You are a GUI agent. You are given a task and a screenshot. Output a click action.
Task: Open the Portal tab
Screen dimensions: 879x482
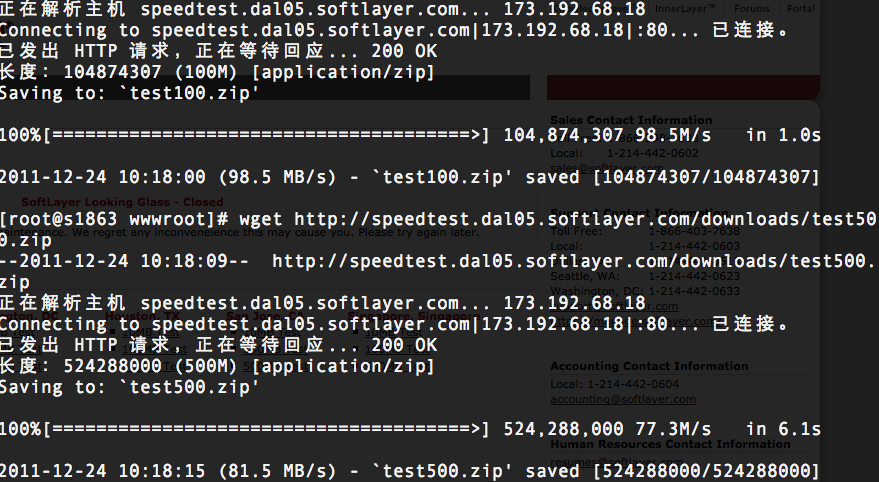tap(801, 8)
